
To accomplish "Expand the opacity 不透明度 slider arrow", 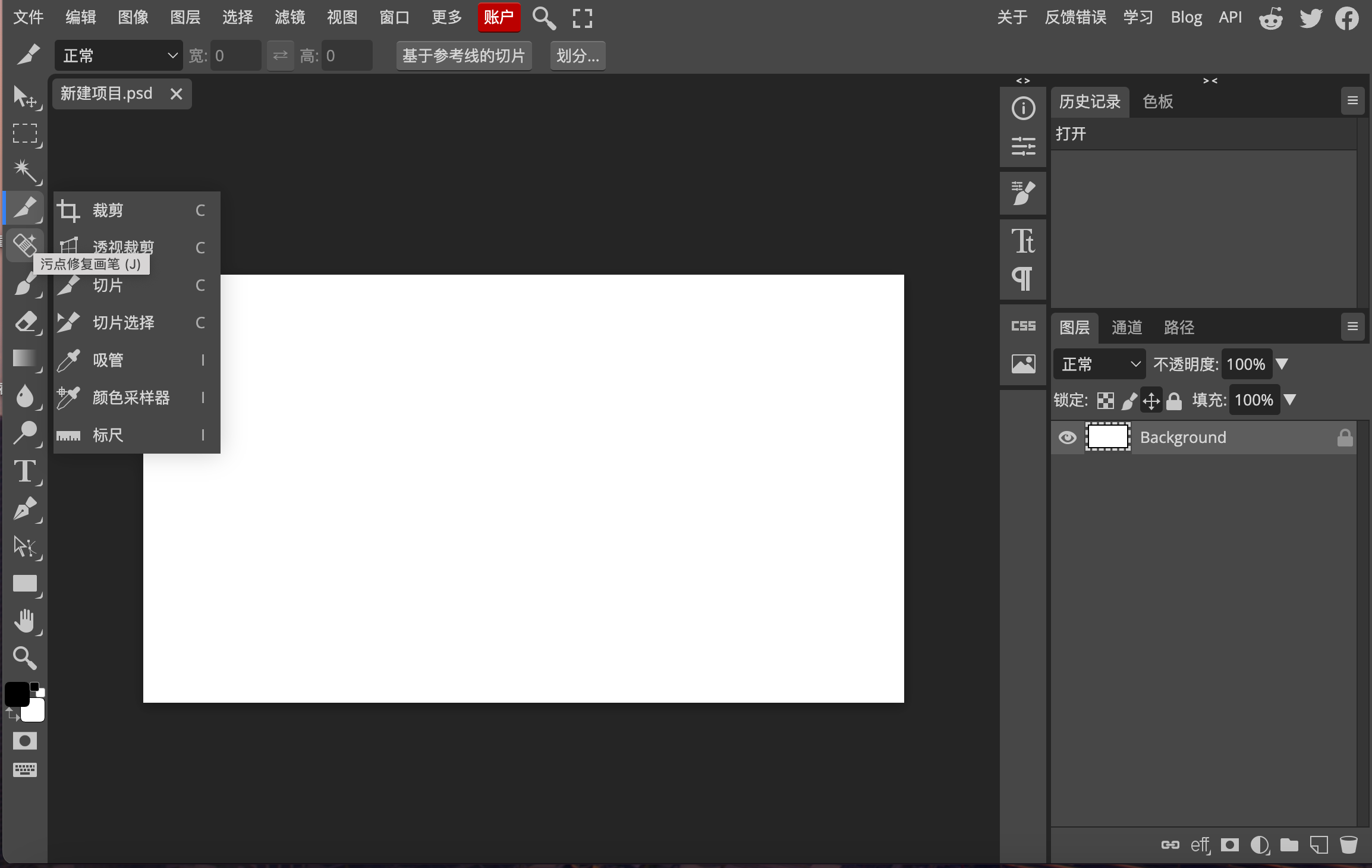I will coord(1282,364).
